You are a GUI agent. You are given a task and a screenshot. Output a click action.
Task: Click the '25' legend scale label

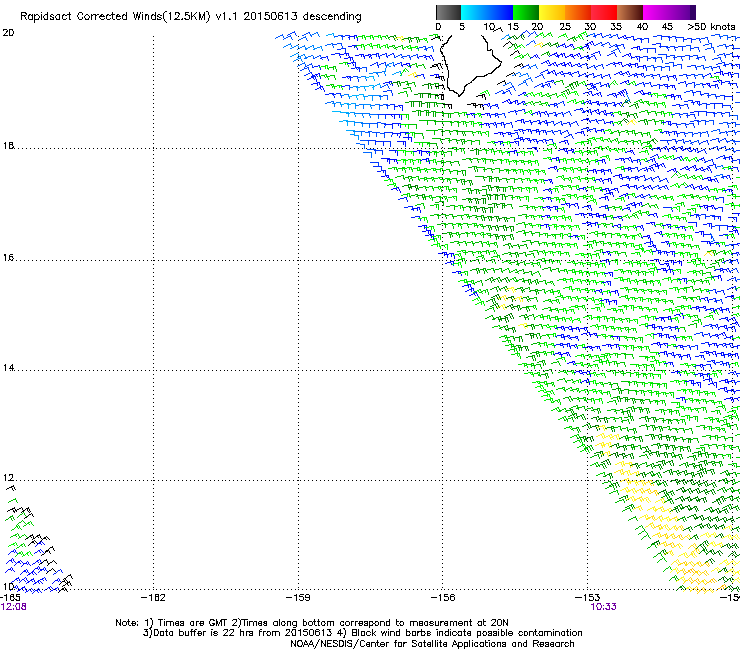pyautogui.click(x=565, y=27)
